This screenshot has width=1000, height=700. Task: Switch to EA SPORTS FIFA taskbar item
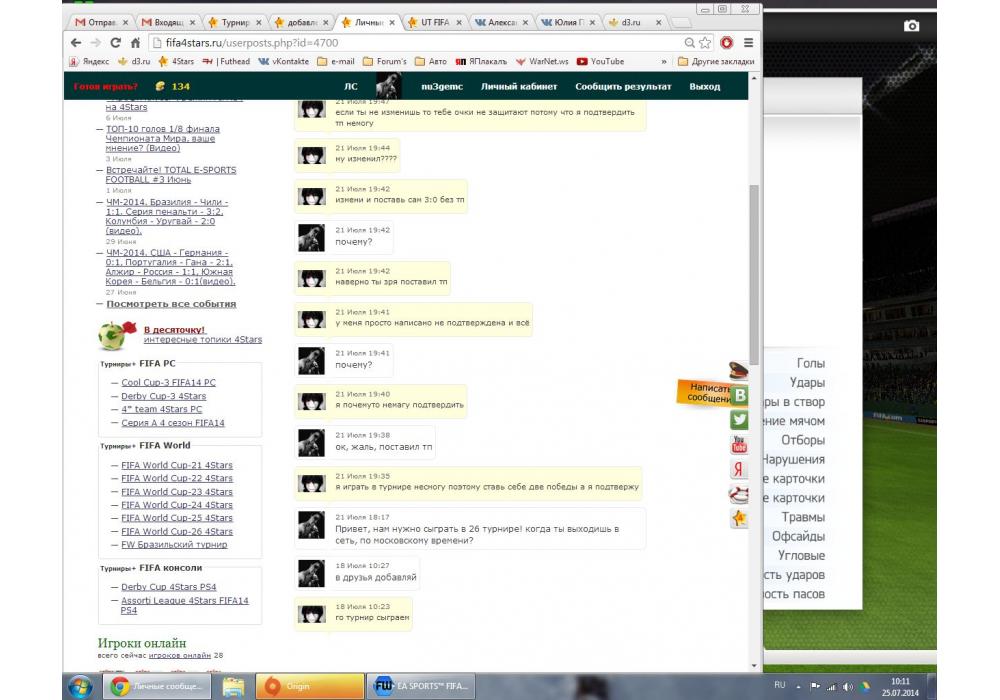click(421, 687)
